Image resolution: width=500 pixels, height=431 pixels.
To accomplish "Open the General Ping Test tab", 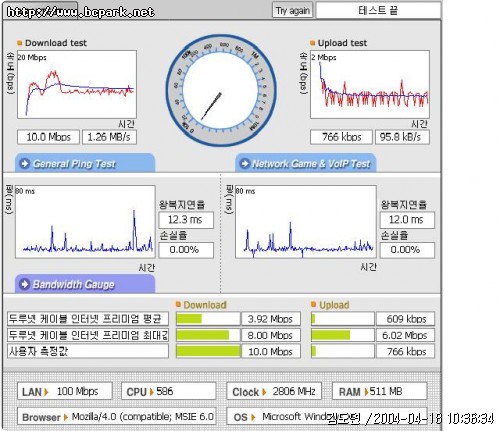I will tap(85, 163).
